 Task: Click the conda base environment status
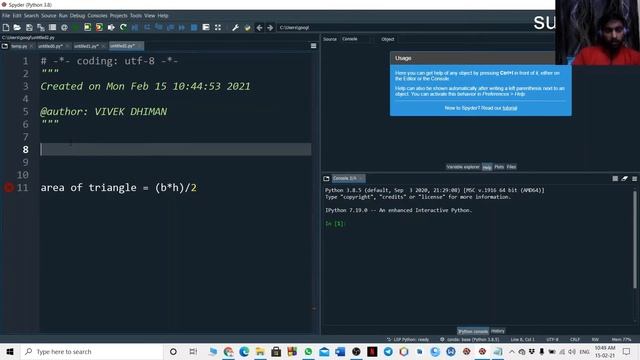point(470,340)
